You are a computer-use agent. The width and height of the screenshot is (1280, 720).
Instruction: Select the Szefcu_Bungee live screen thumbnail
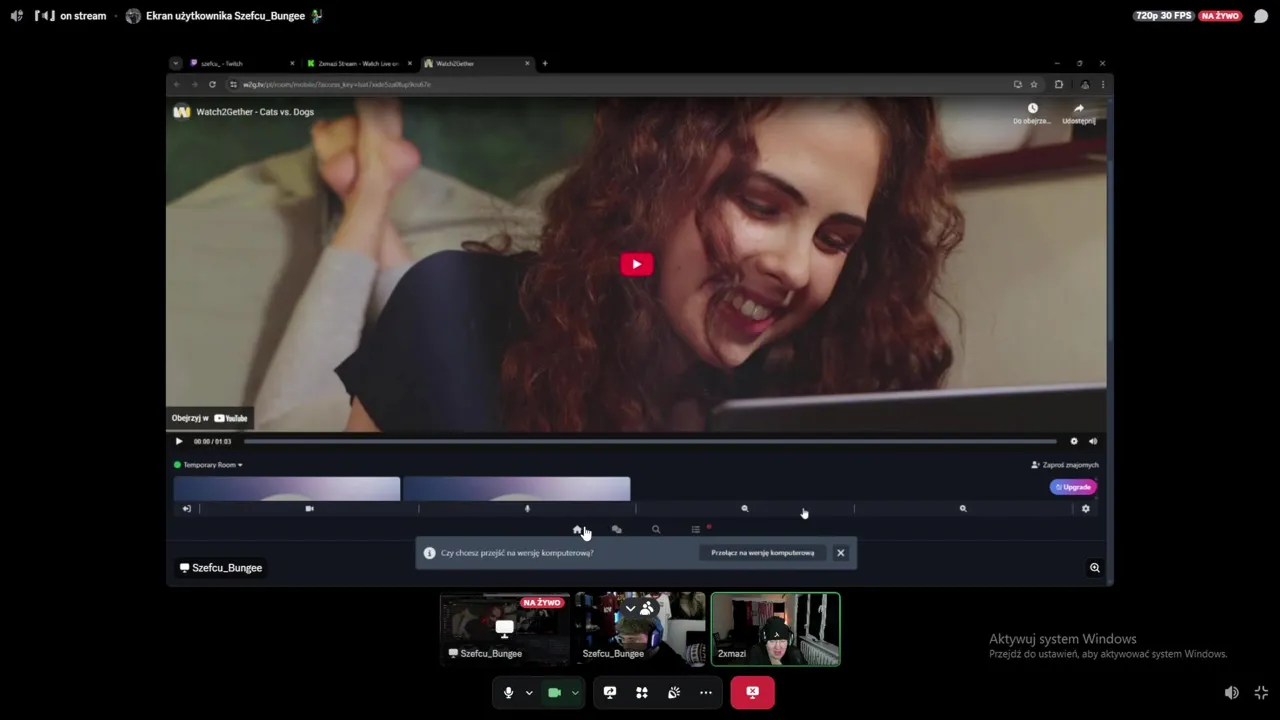tap(505, 629)
